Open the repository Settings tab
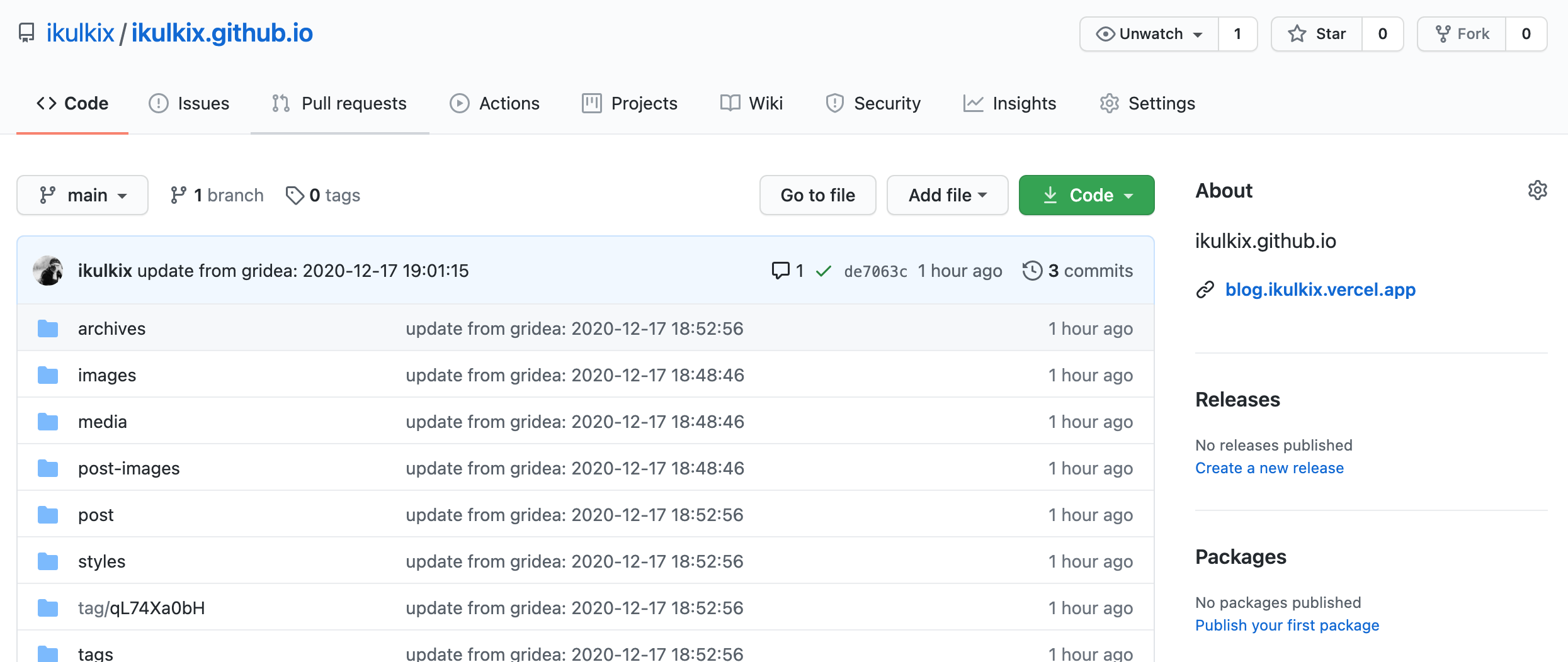Image resolution: width=1568 pixels, height=662 pixels. pyautogui.click(x=1147, y=103)
